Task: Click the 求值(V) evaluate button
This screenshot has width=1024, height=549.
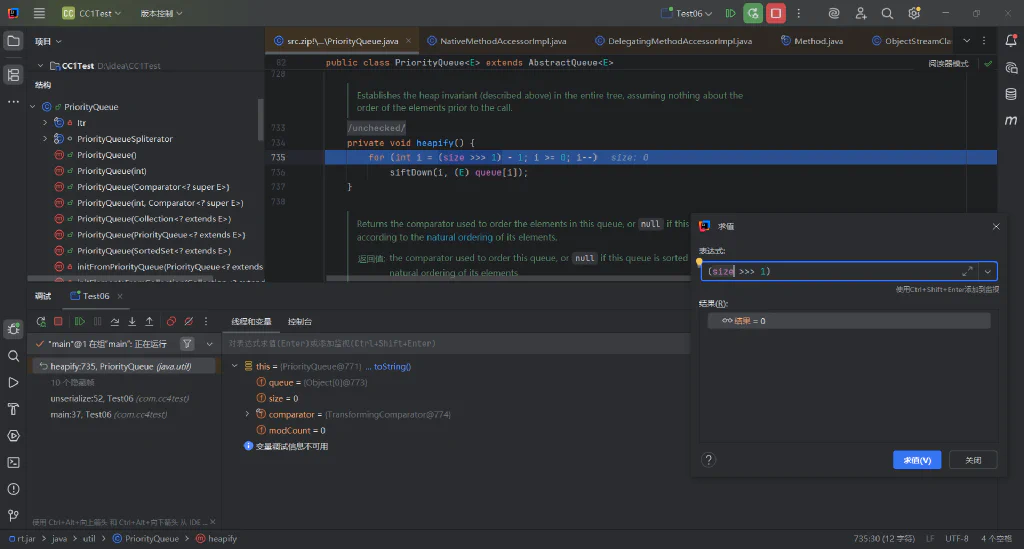Action: tap(917, 460)
